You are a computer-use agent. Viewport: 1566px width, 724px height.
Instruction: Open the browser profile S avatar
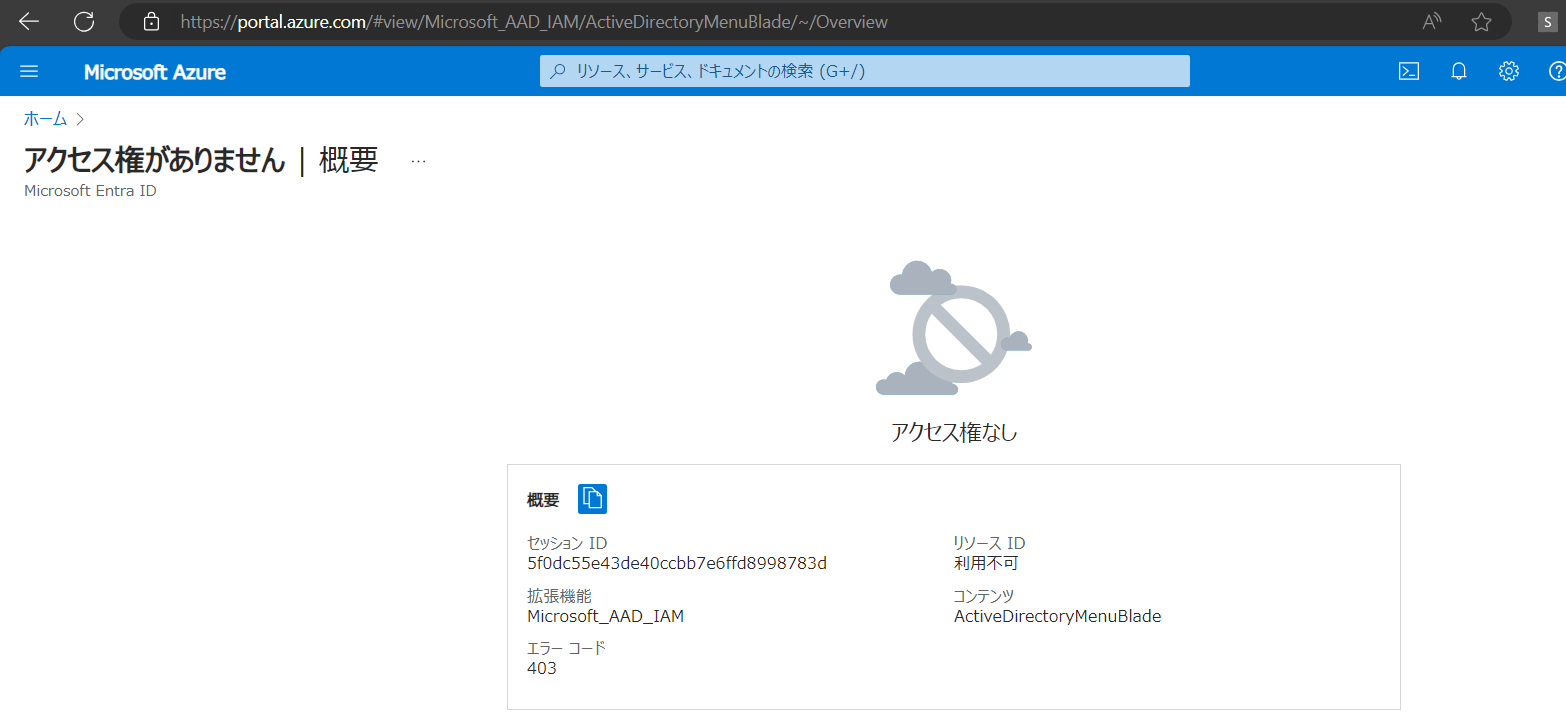1547,21
